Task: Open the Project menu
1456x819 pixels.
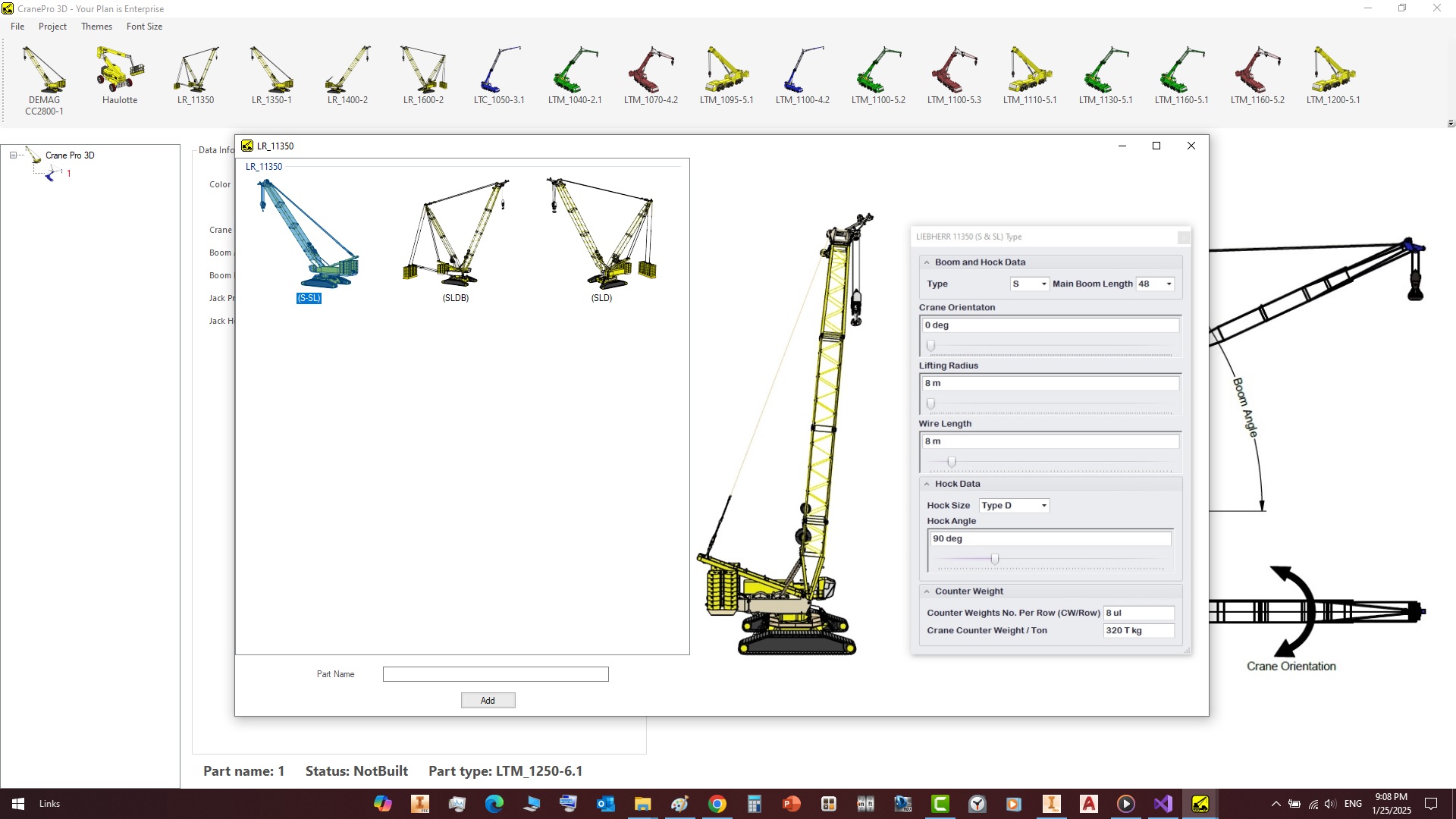Action: click(52, 27)
